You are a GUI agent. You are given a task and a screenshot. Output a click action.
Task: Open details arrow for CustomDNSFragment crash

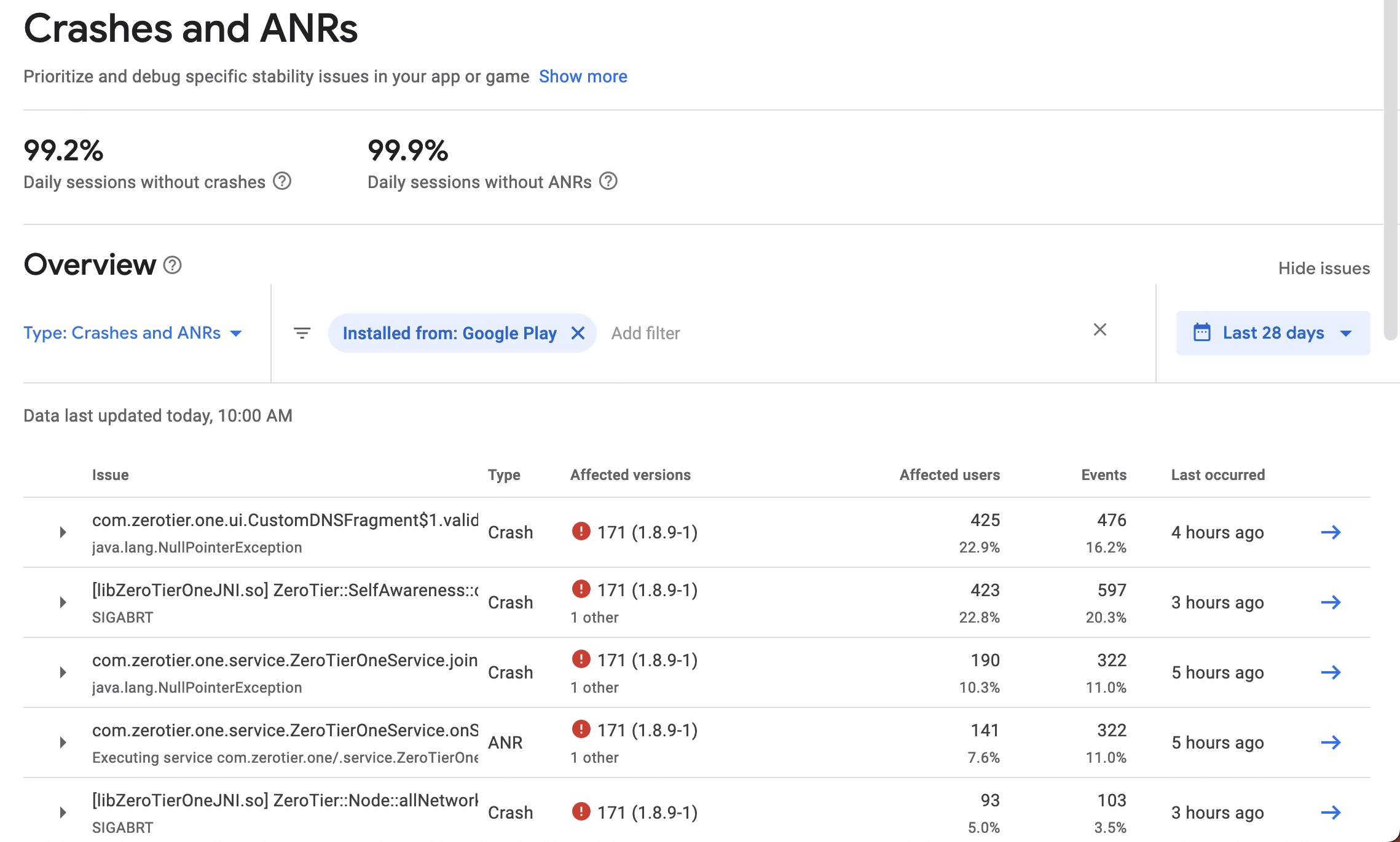(x=1331, y=532)
